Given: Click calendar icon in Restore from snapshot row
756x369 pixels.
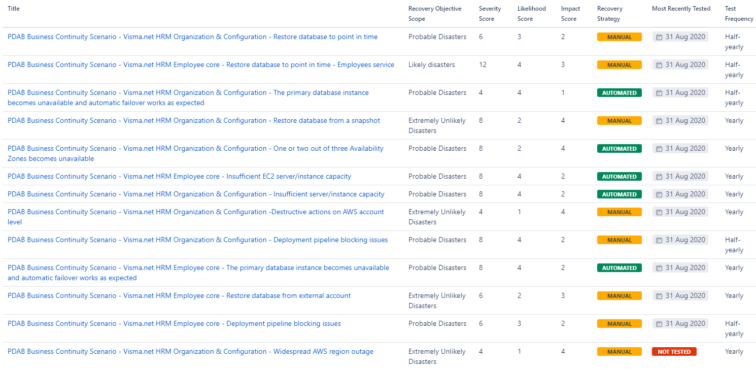Looking at the screenshot, I should click(659, 121).
